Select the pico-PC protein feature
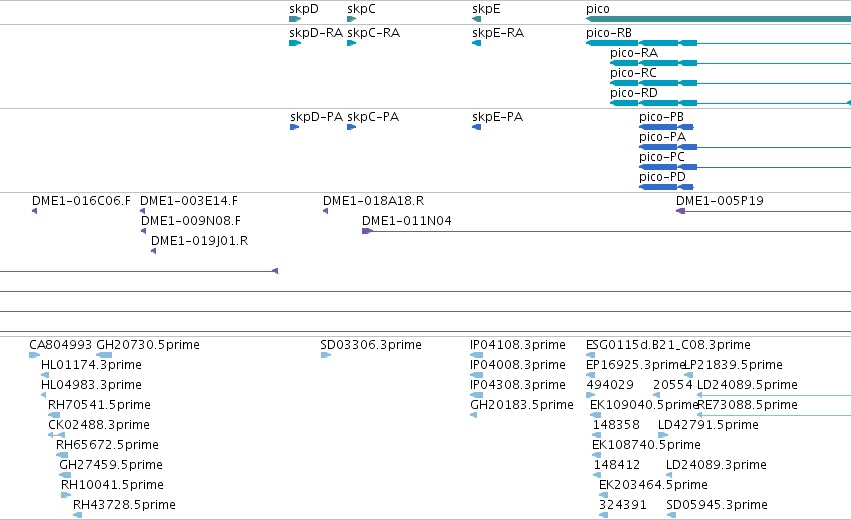 (745, 167)
